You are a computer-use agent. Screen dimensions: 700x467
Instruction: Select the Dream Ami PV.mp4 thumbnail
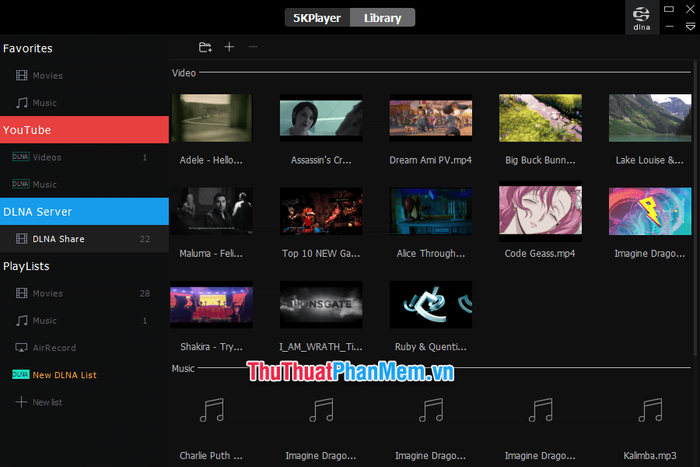tap(431, 118)
